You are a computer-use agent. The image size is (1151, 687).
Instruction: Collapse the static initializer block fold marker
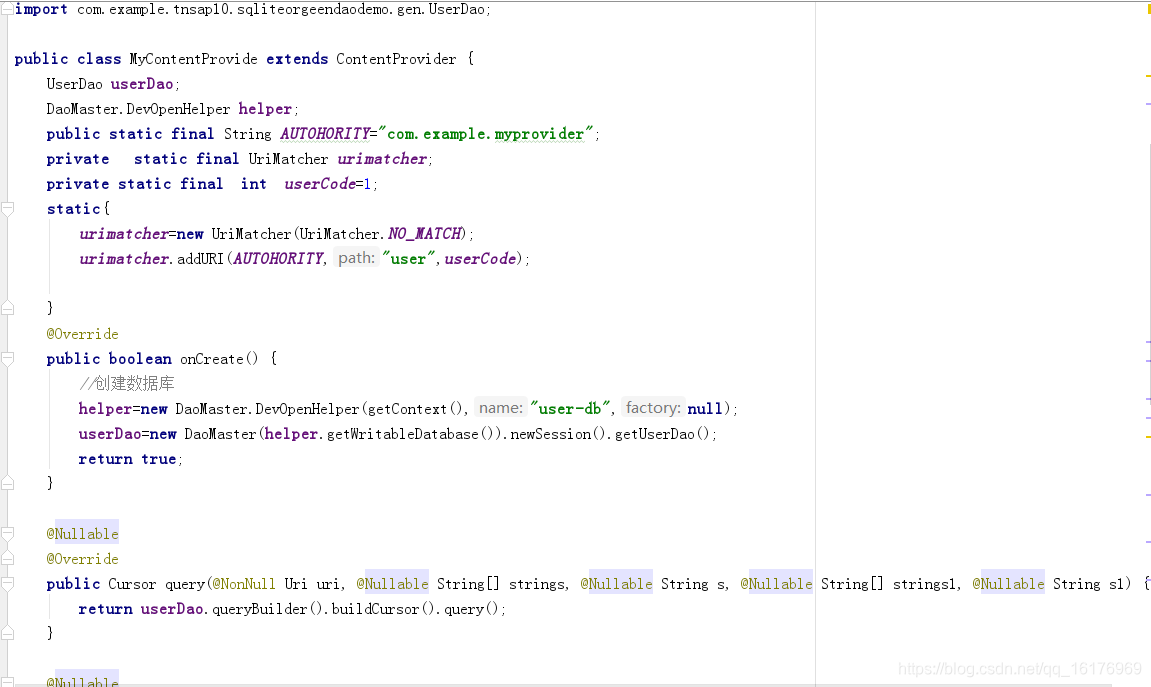[7, 209]
